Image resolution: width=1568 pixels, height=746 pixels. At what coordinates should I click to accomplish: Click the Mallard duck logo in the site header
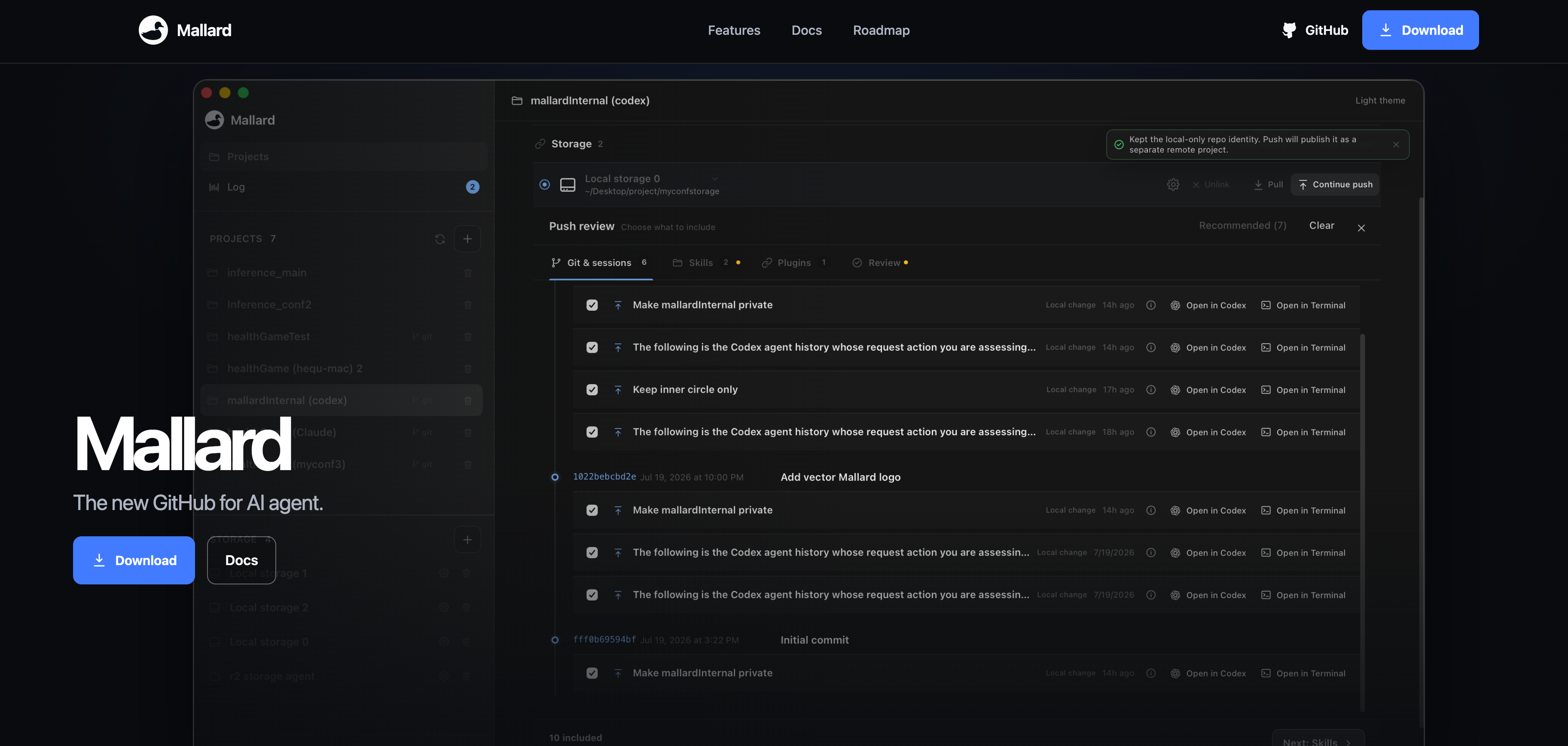pos(153,30)
